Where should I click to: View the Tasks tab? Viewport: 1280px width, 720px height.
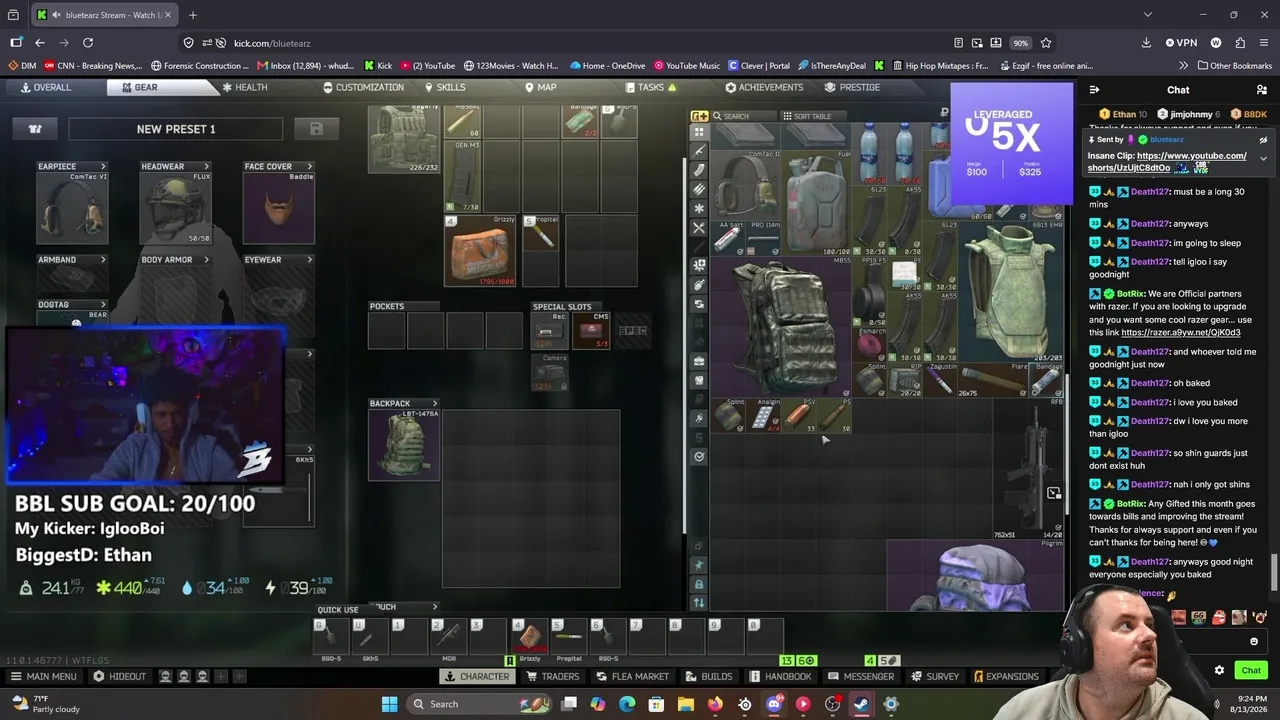coord(650,87)
